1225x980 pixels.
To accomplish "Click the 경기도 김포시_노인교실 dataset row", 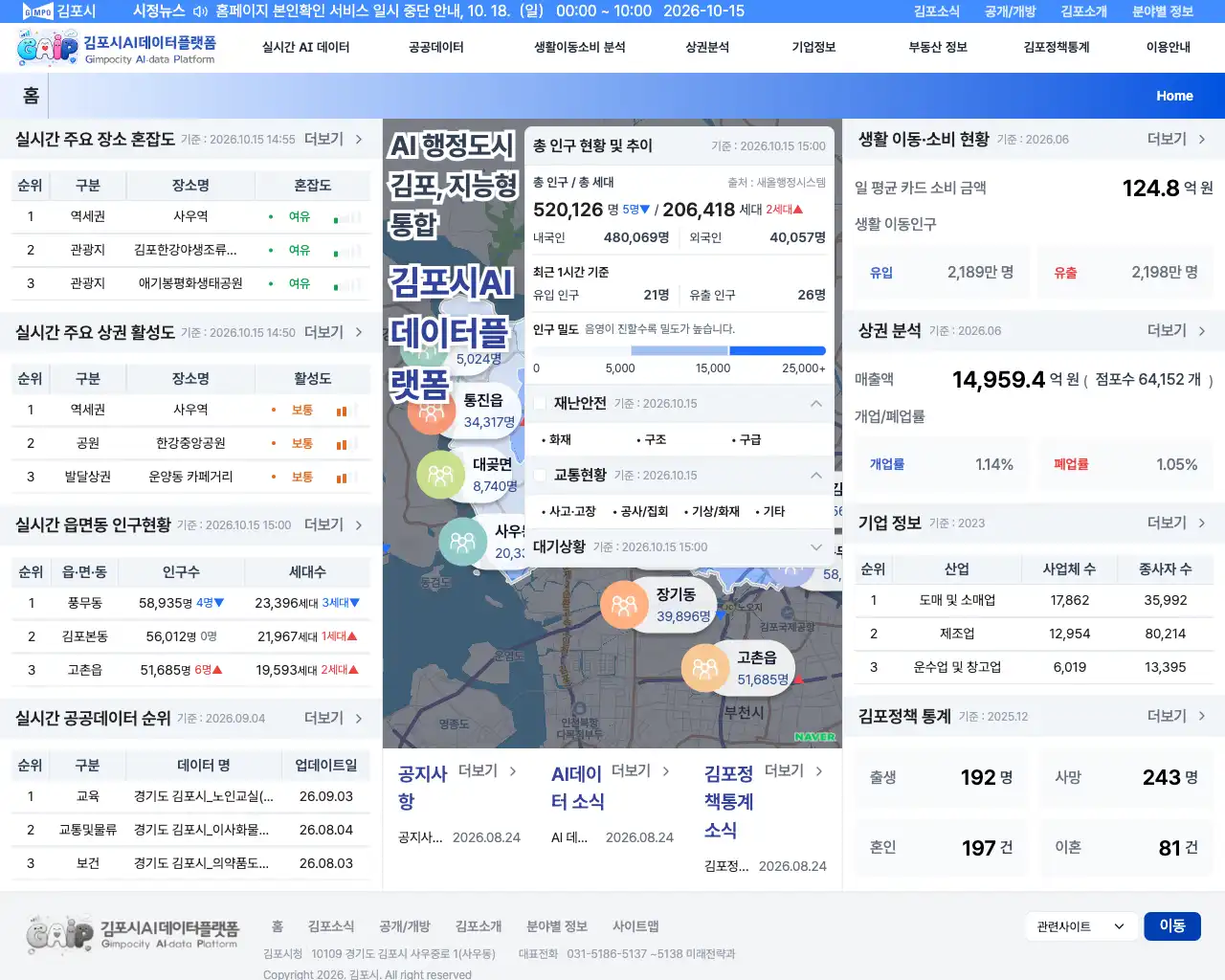I will coord(190,796).
